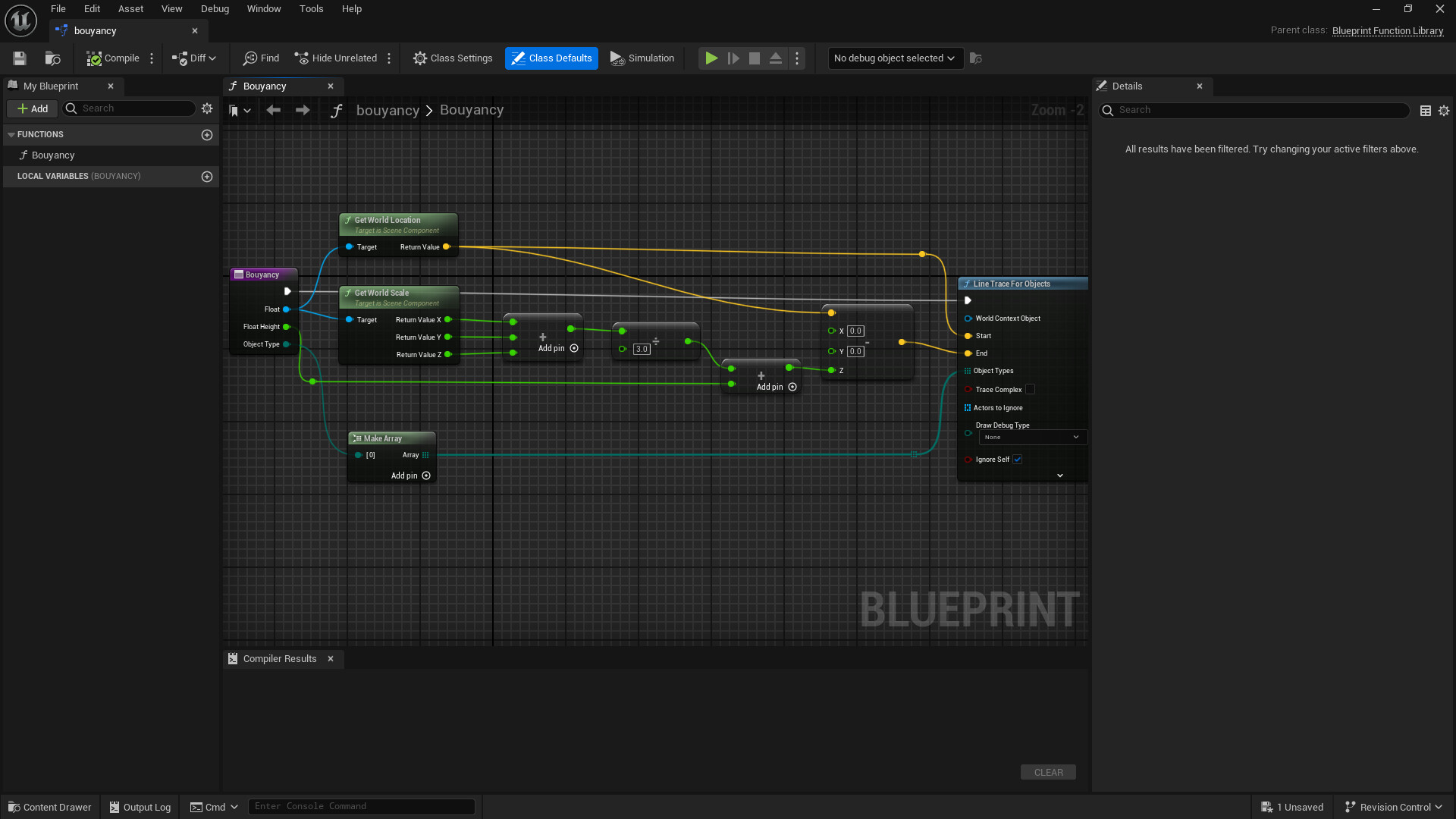The height and width of the screenshot is (819, 1456).
Task: Toggle Hide Unrelated nodes
Action: click(336, 58)
